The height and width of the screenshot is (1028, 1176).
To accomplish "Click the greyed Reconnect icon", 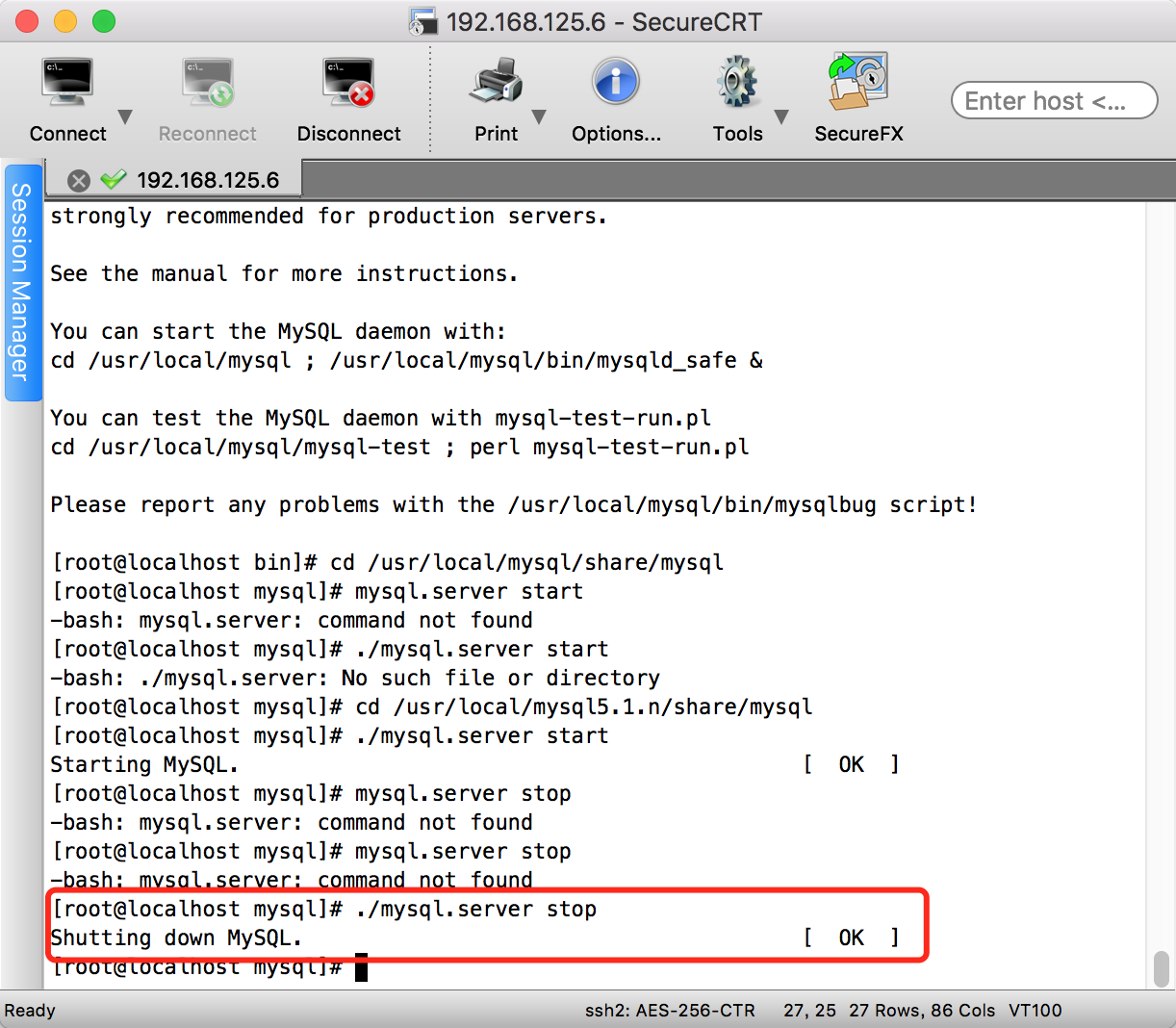I will tap(207, 83).
